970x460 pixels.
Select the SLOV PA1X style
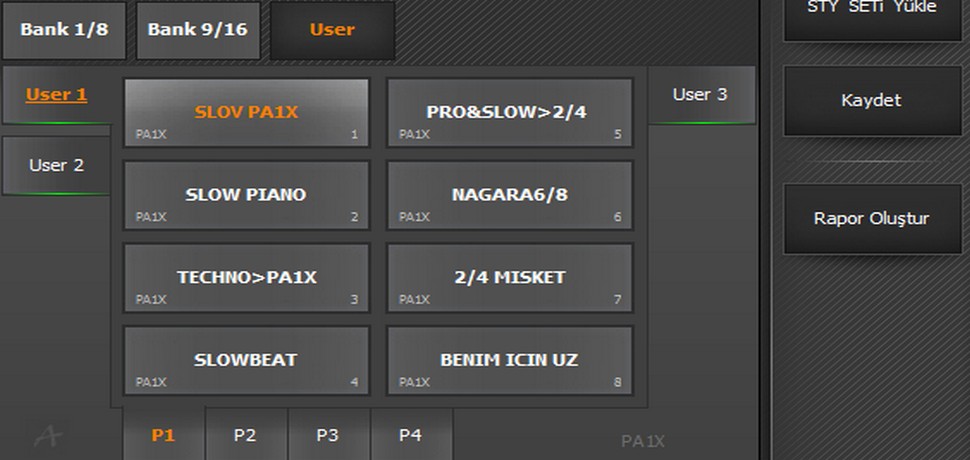click(246, 113)
